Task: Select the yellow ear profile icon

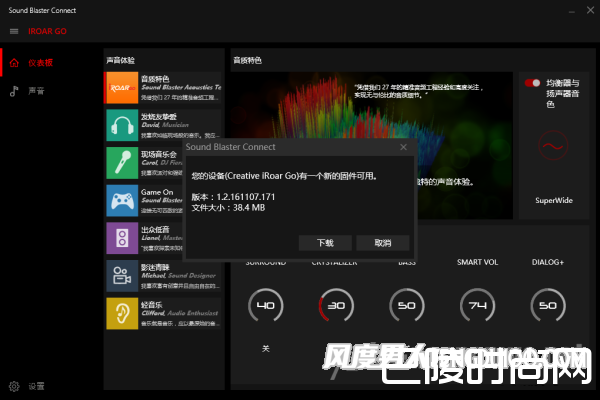Action: [122, 313]
